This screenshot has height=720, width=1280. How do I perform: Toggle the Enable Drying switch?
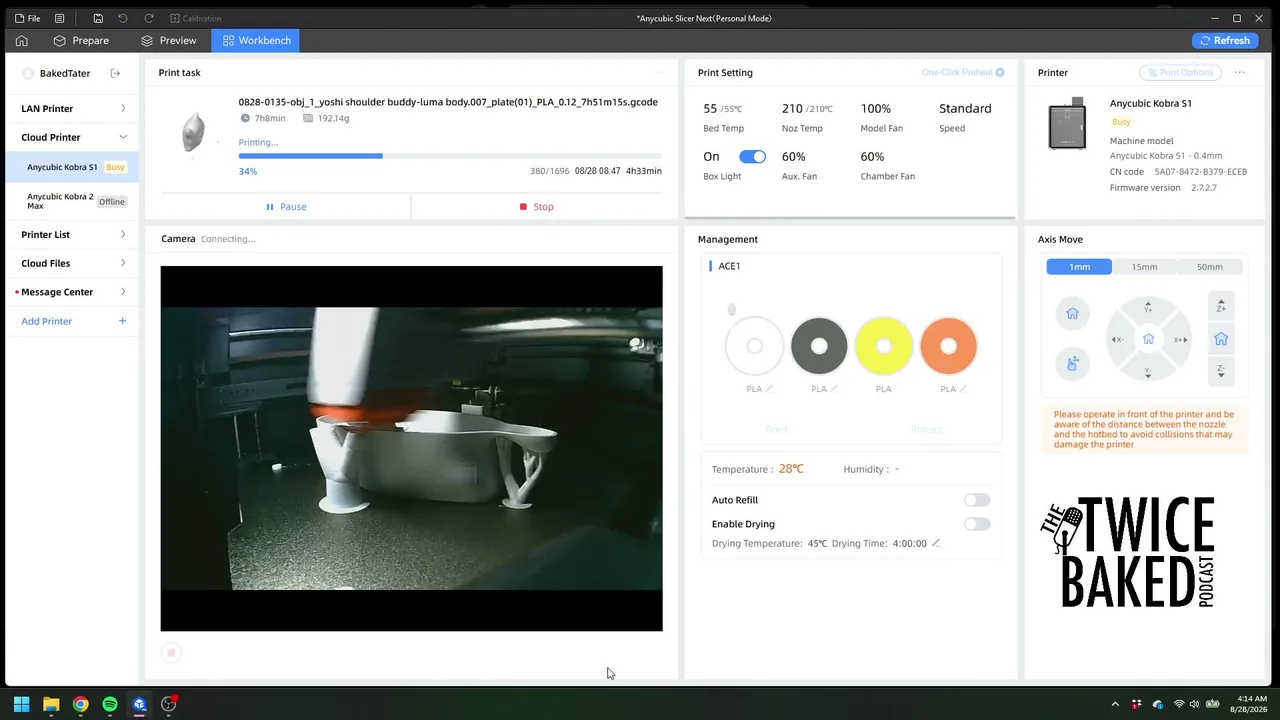pyautogui.click(x=977, y=524)
